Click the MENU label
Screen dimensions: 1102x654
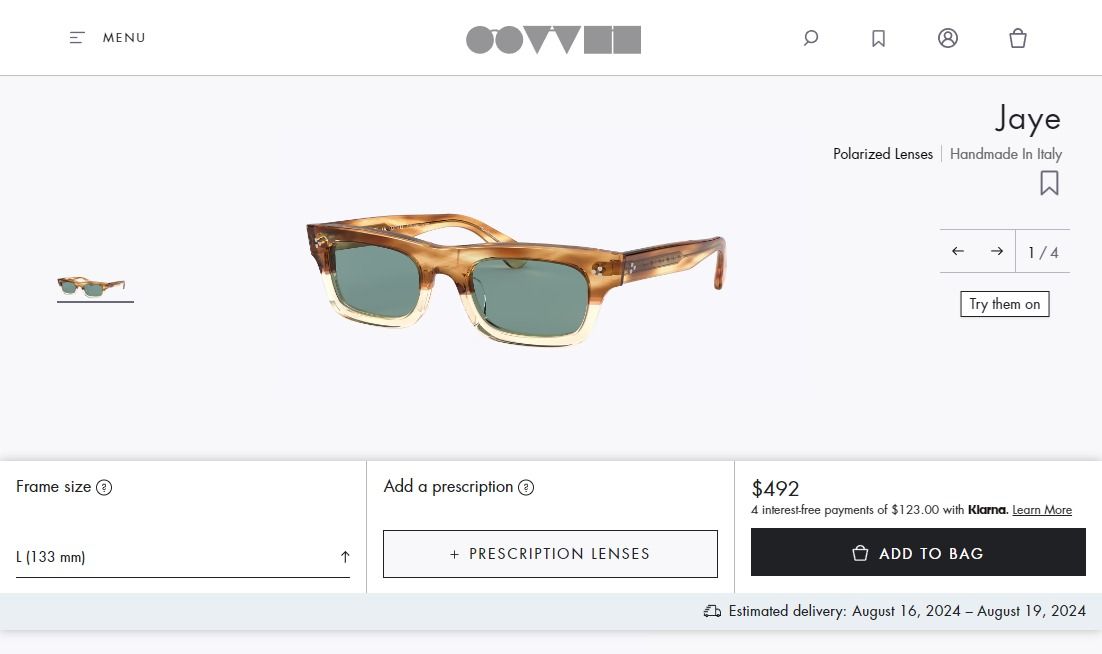click(124, 38)
